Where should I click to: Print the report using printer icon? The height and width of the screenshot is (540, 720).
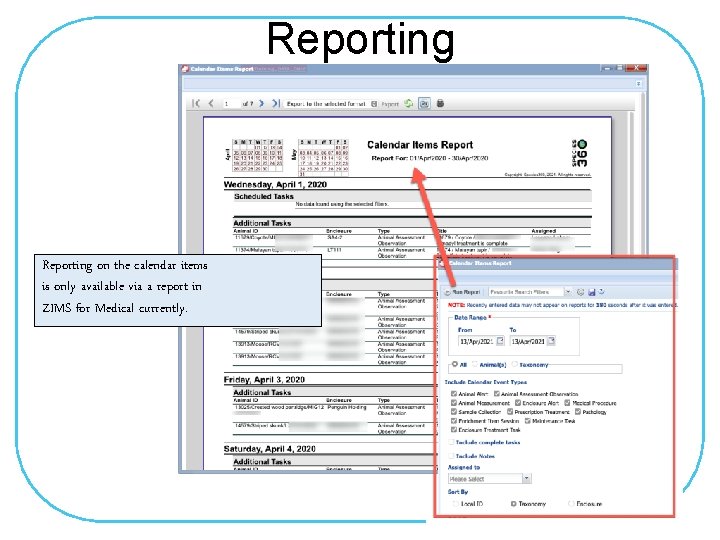click(440, 104)
